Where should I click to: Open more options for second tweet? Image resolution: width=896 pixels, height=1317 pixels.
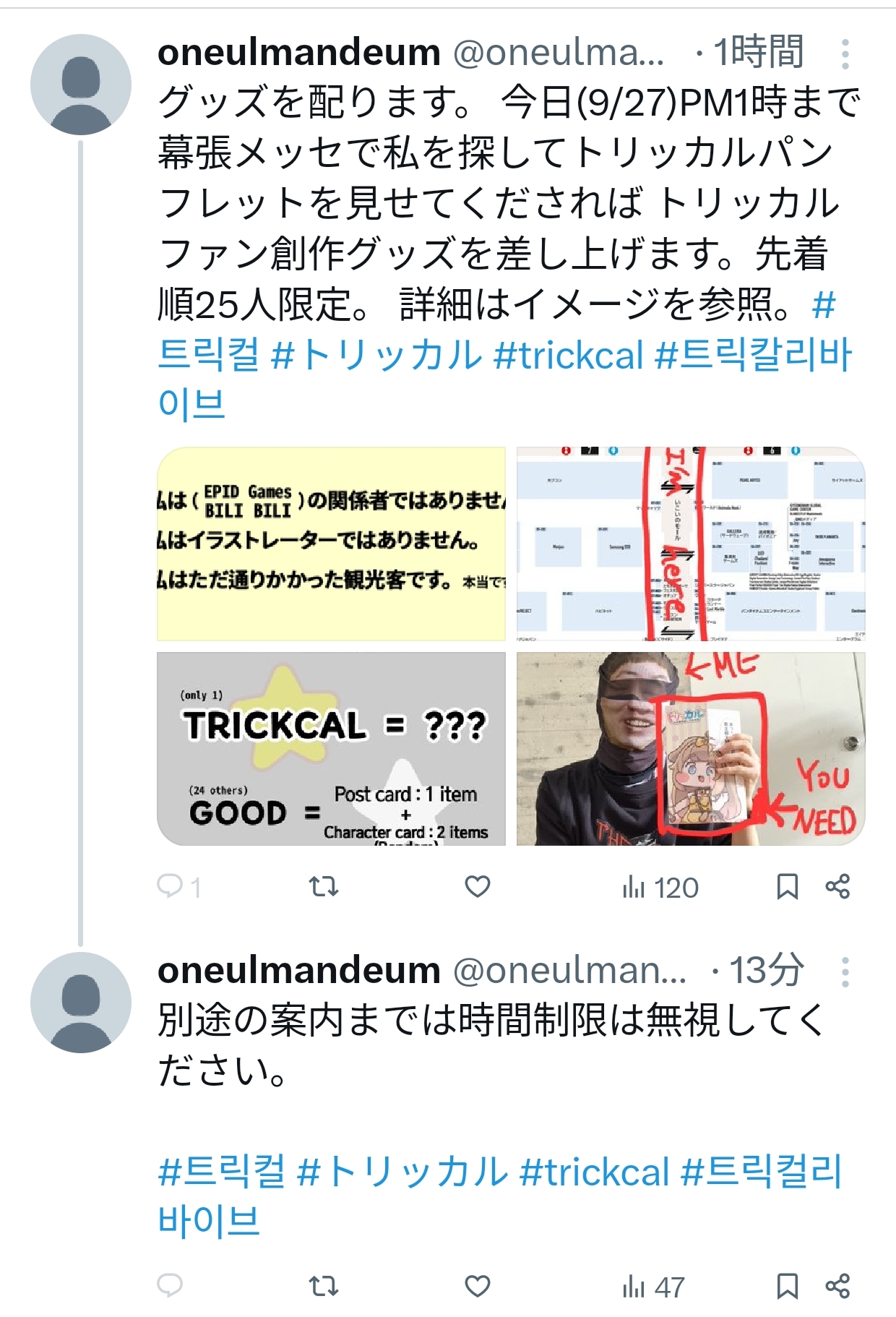point(845,972)
